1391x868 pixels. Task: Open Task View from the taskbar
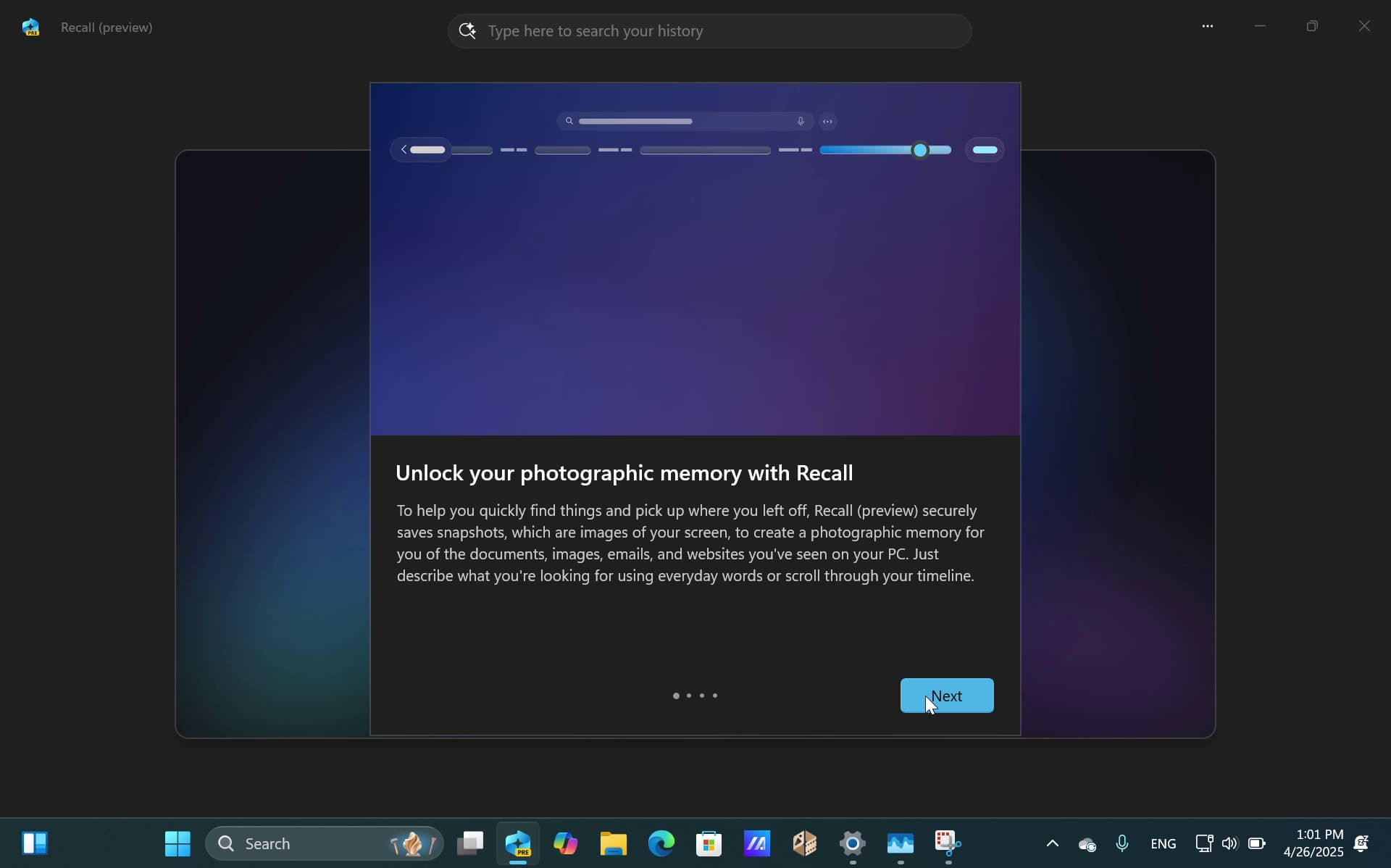point(470,843)
